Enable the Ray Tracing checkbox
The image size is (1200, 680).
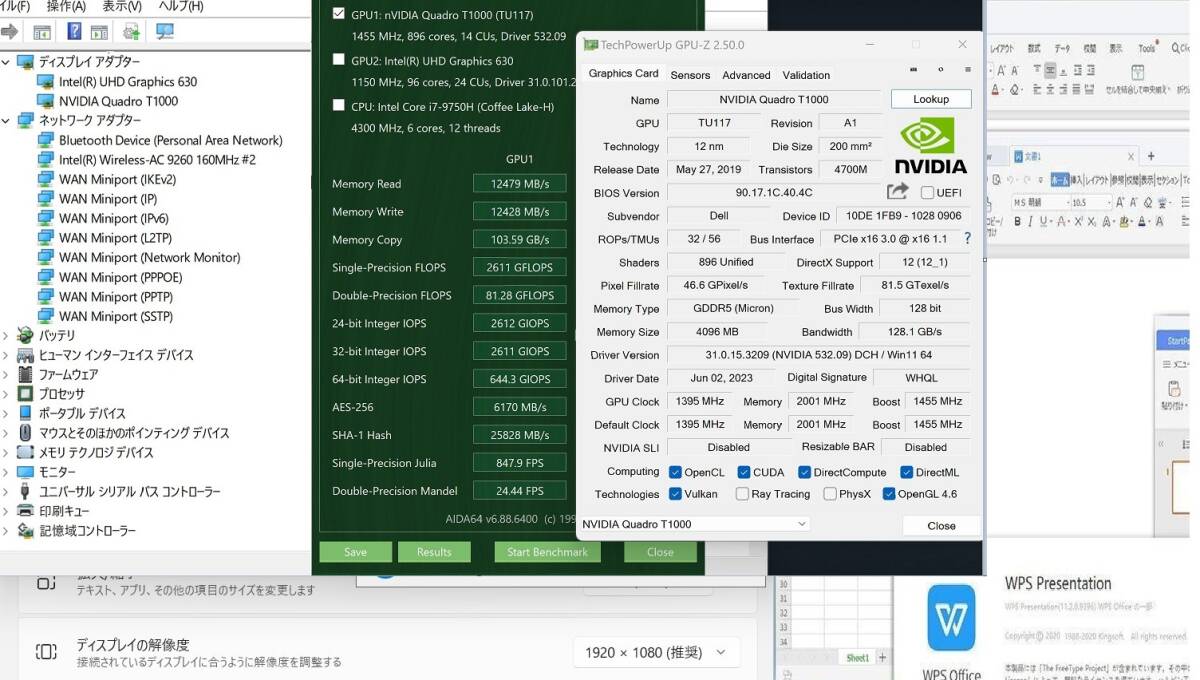tap(742, 494)
